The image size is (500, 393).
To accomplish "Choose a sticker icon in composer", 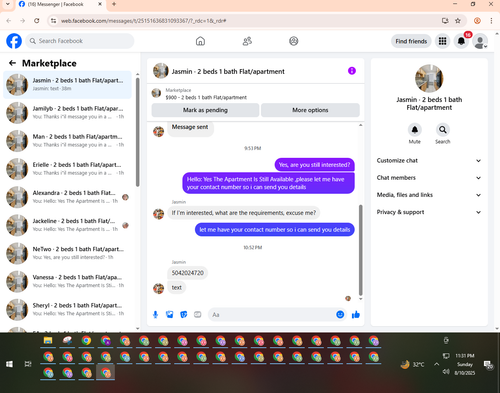I will [x=184, y=314].
